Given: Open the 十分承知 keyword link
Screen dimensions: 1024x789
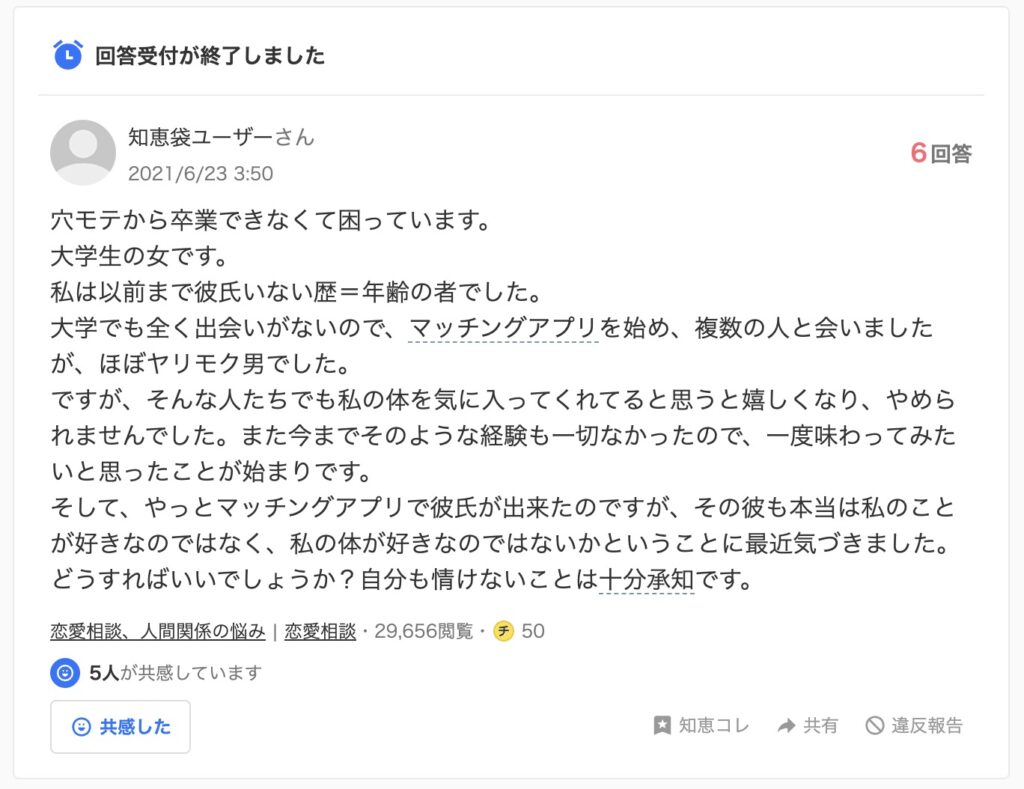Looking at the screenshot, I should (x=646, y=580).
